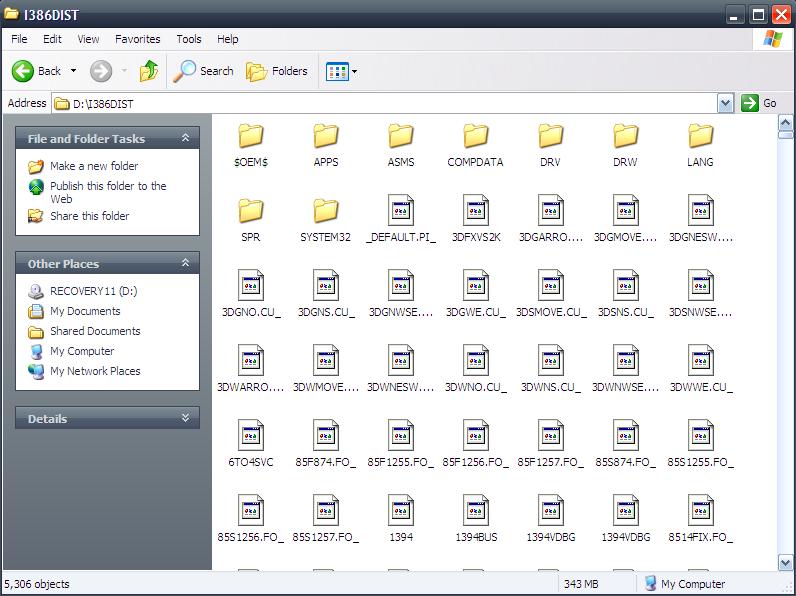
Task: Select the 6TO4SVC file icon
Action: point(250,436)
